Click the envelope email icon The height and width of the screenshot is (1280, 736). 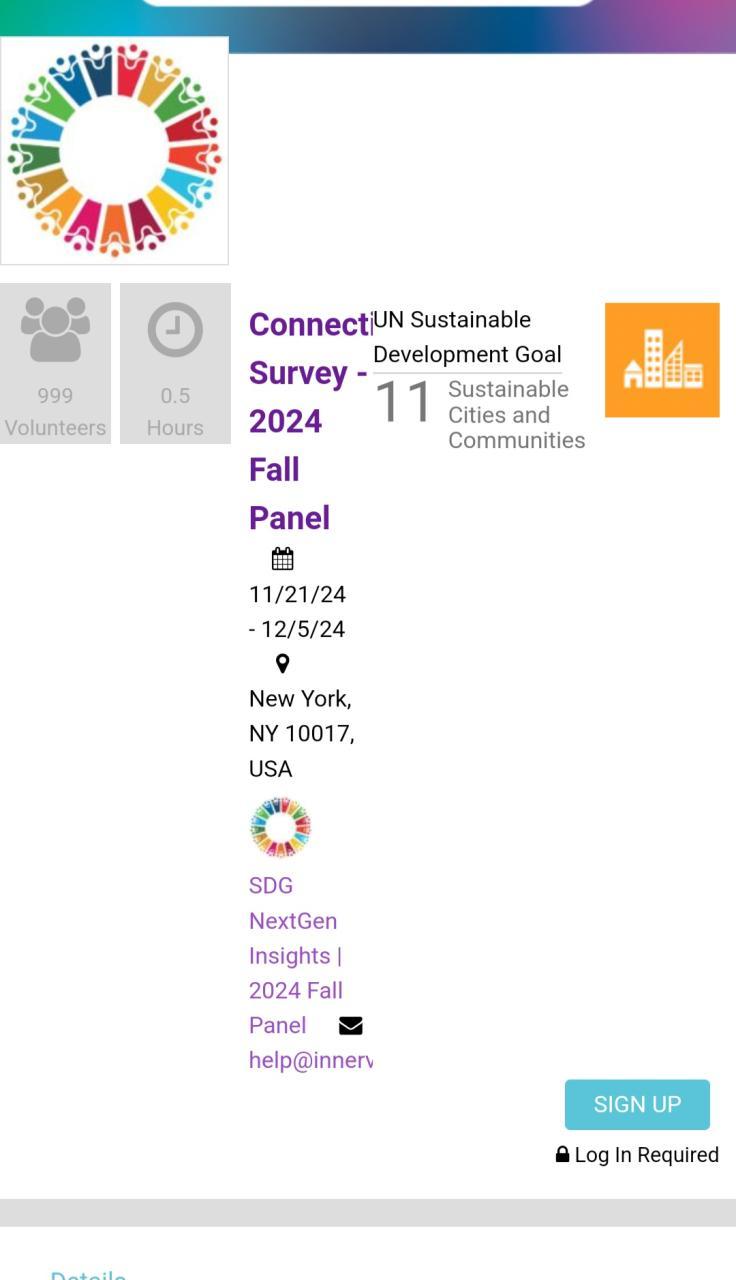click(351, 1026)
